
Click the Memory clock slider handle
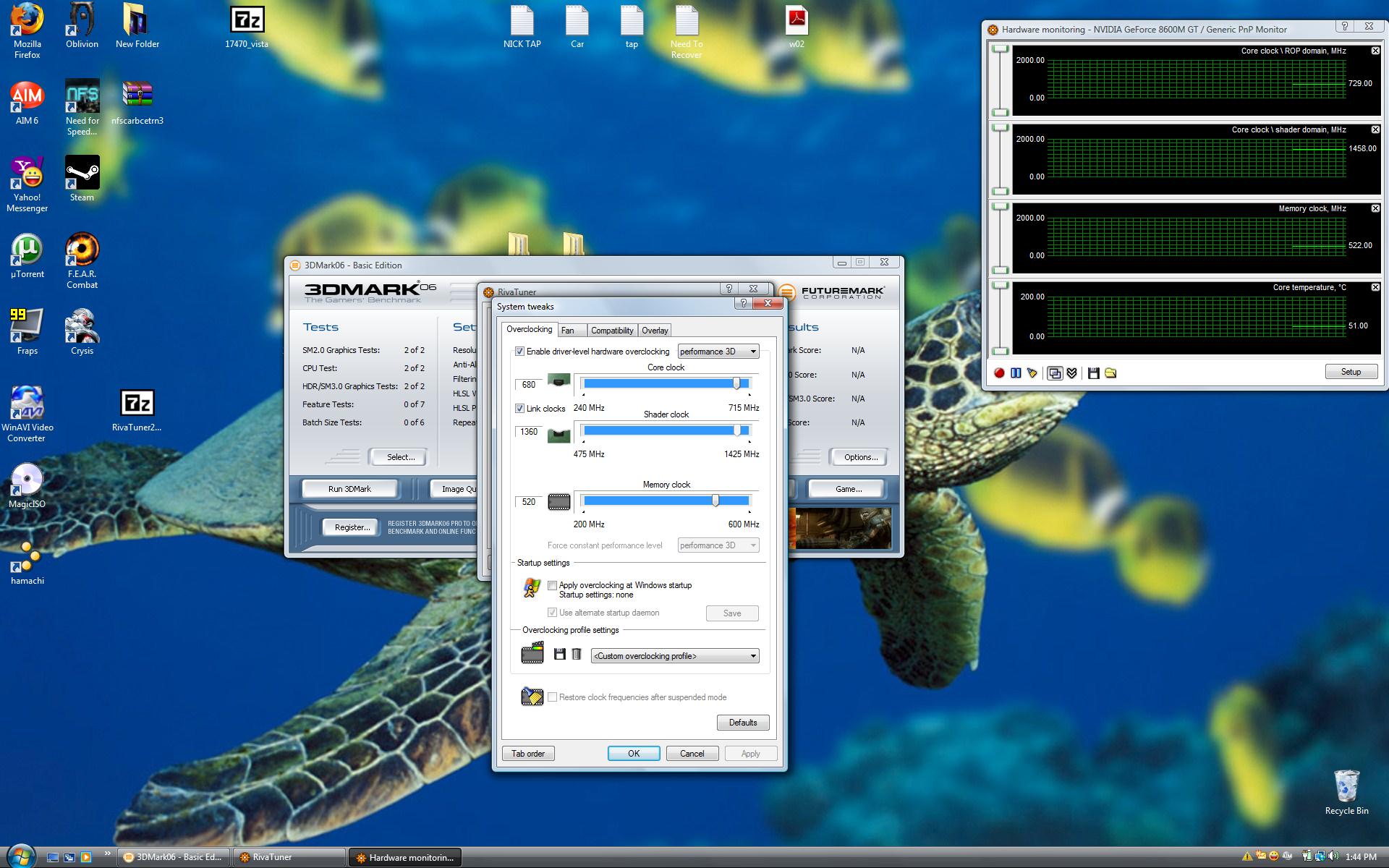pos(715,501)
